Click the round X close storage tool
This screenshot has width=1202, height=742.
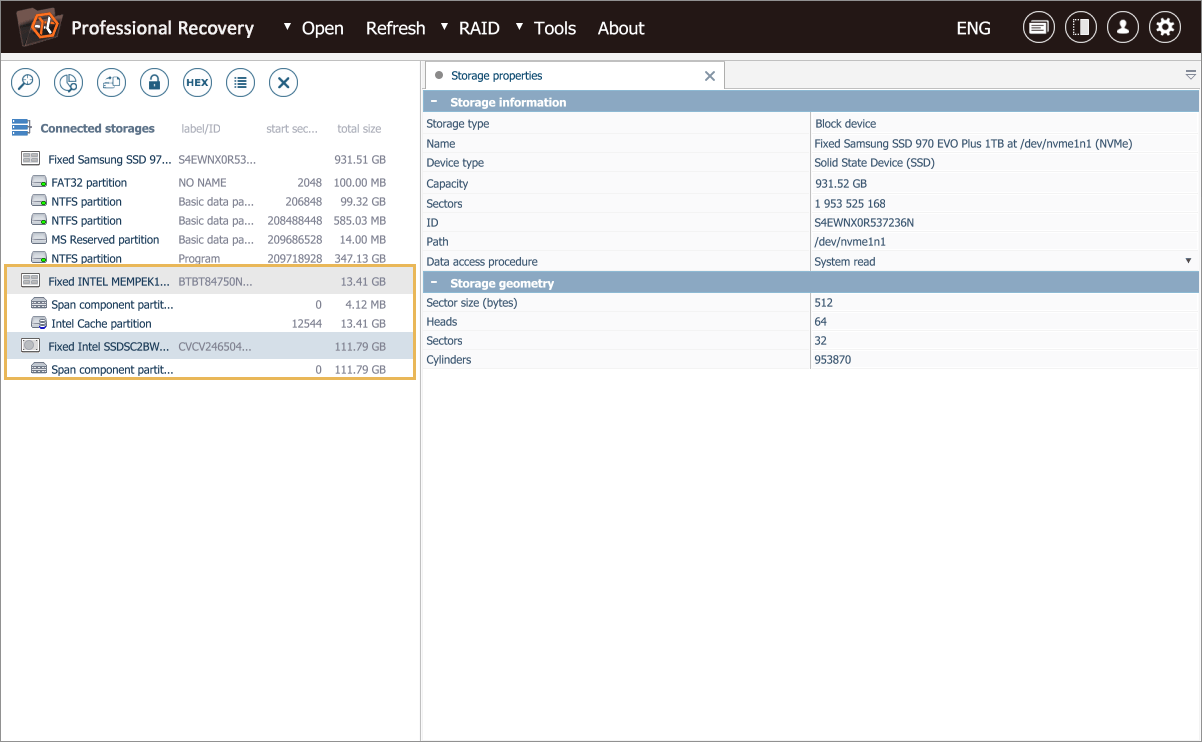[283, 83]
